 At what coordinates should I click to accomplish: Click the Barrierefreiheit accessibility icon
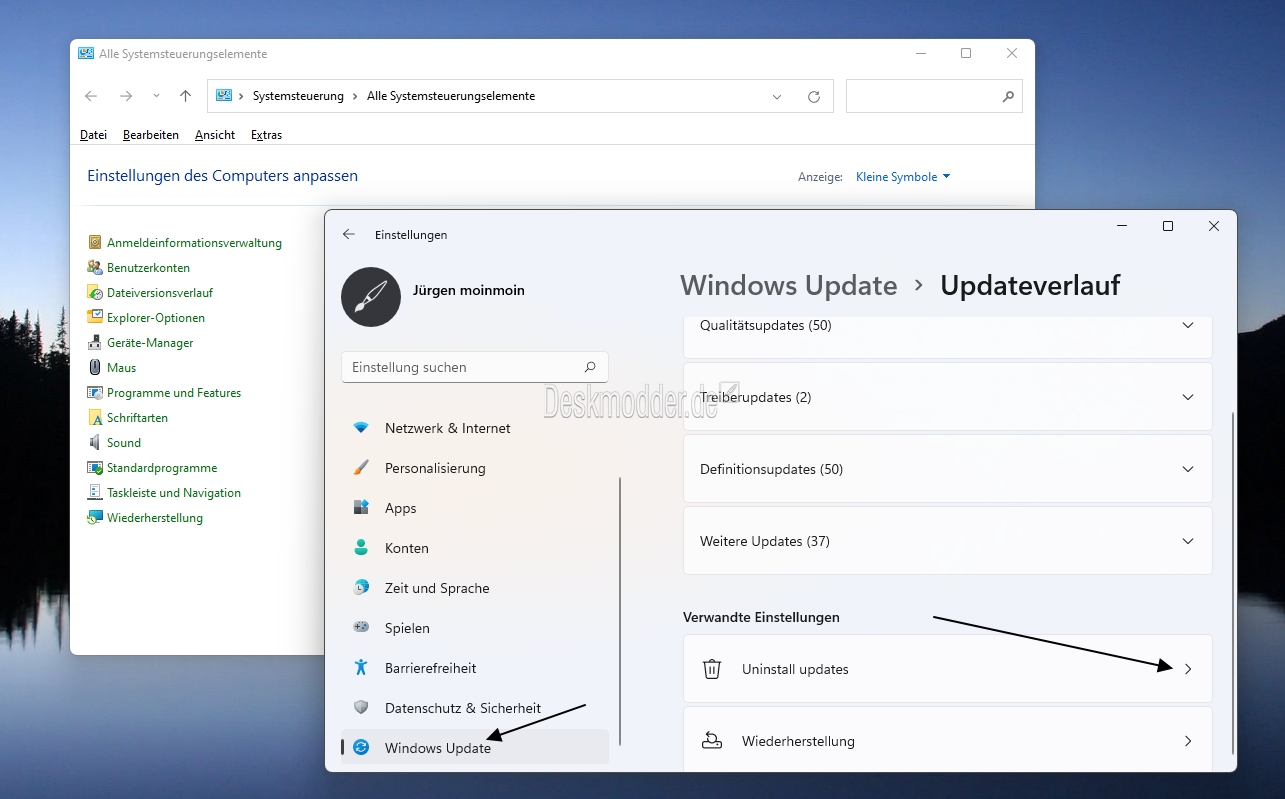click(361, 667)
